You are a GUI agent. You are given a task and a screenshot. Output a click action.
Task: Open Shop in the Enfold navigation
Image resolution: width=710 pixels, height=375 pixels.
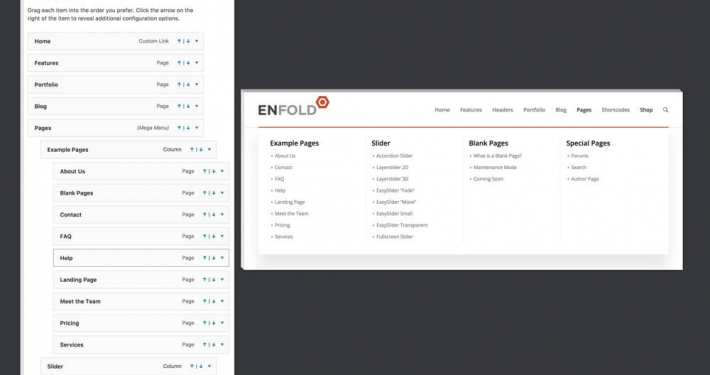(x=646, y=110)
